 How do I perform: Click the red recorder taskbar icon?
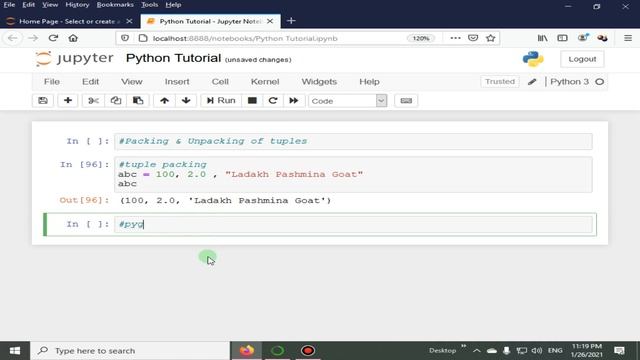[308, 351]
